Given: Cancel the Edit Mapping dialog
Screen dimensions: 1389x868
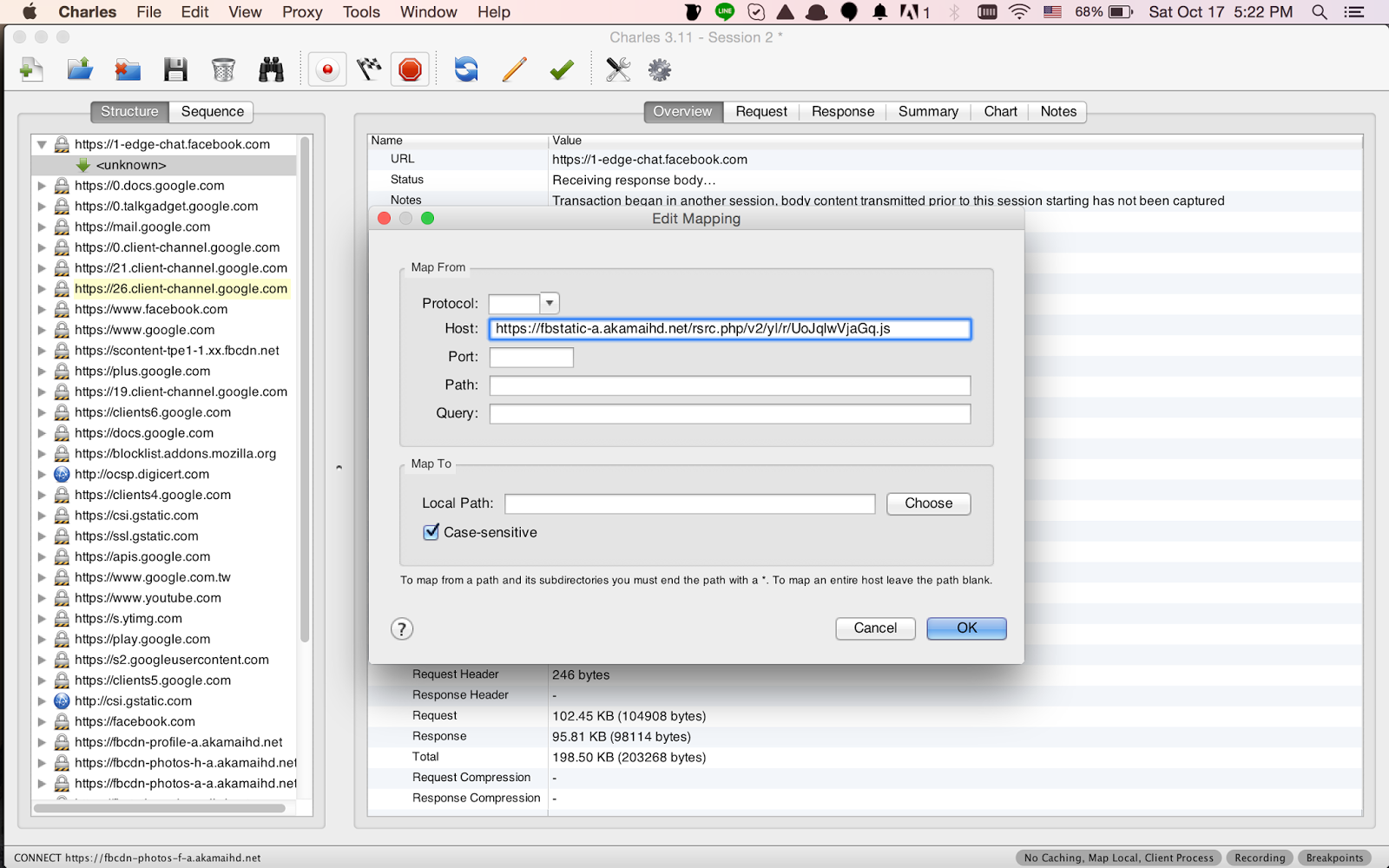Looking at the screenshot, I should pyautogui.click(x=875, y=628).
